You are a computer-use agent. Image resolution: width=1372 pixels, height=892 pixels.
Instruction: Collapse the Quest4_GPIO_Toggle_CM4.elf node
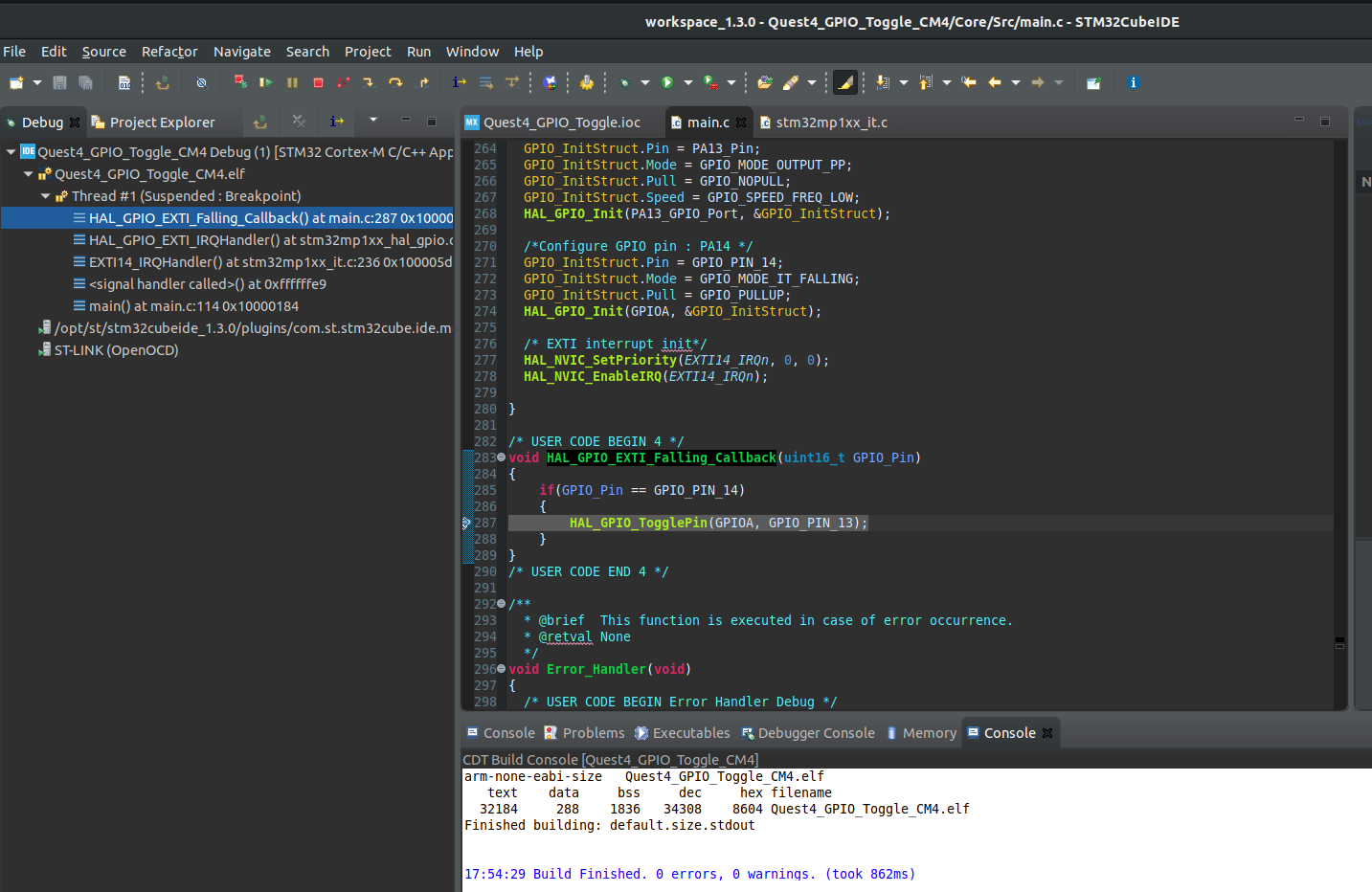pos(29,173)
